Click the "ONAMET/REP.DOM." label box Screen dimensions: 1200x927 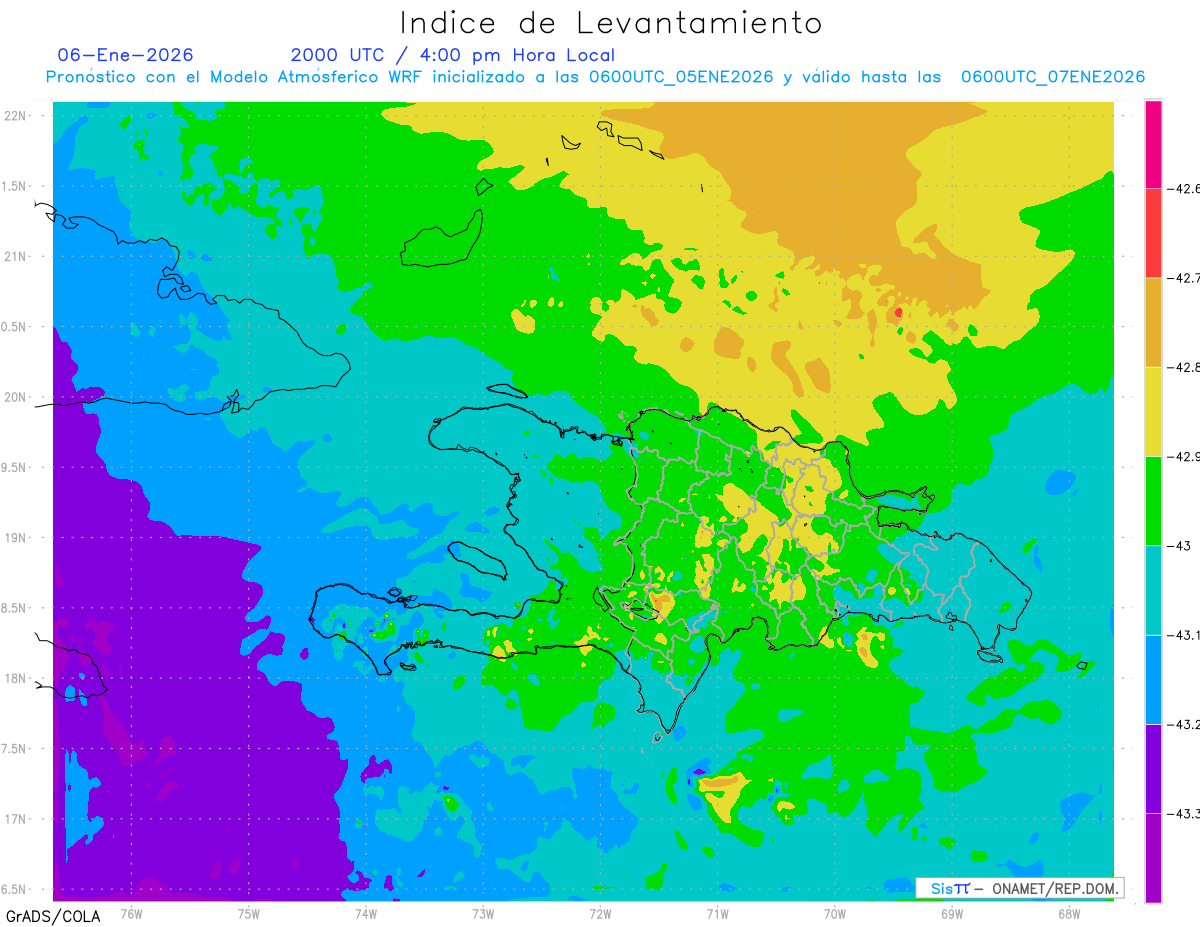tap(1020, 888)
